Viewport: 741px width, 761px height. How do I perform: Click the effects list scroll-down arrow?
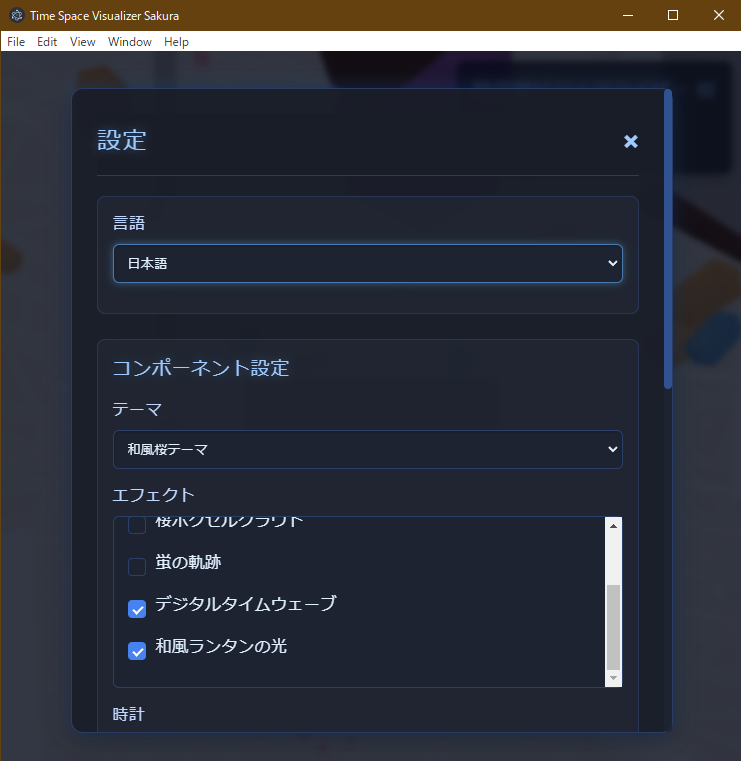613,678
